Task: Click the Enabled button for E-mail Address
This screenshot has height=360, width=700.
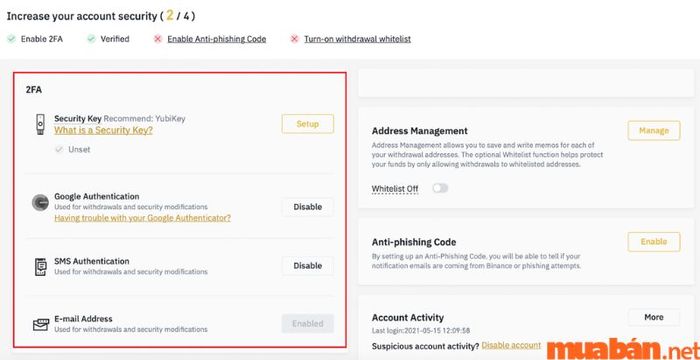Action: tap(308, 324)
